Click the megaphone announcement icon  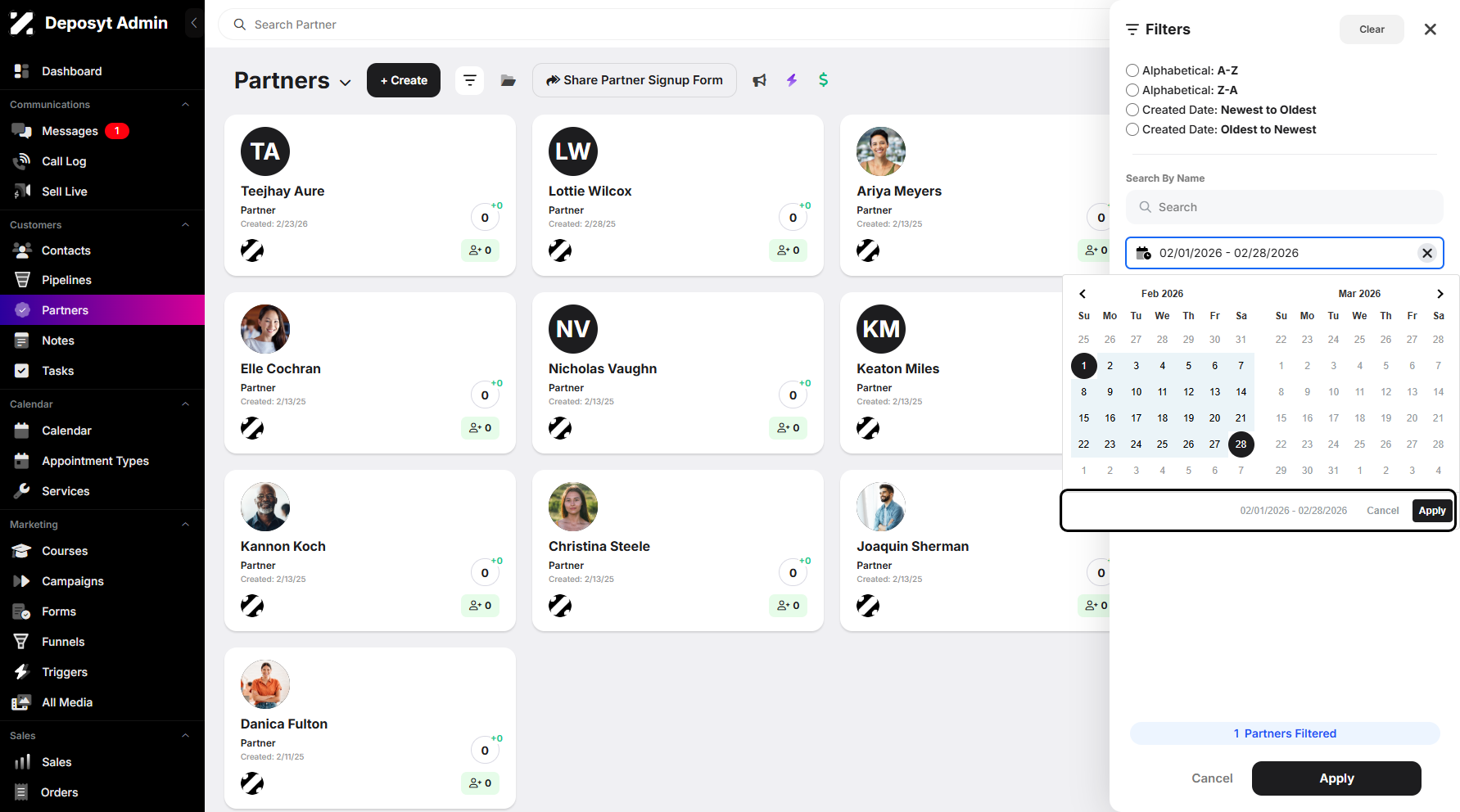pyautogui.click(x=760, y=80)
